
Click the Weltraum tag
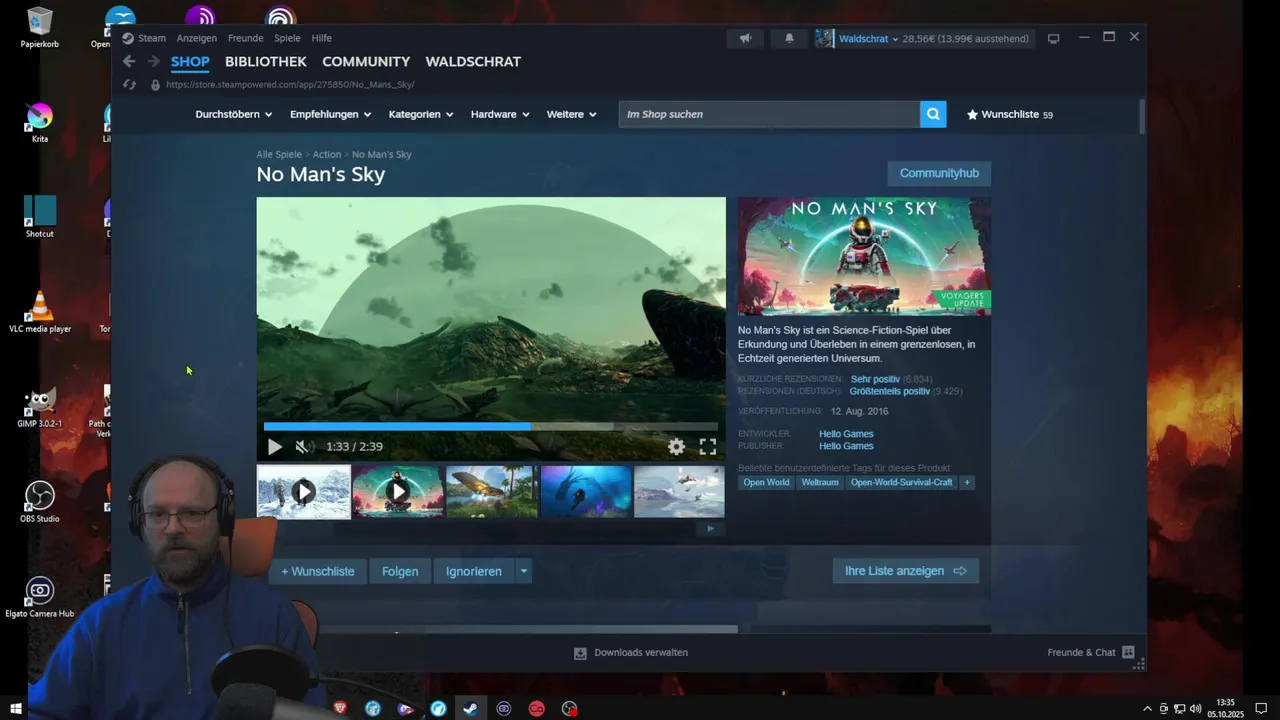tap(820, 483)
